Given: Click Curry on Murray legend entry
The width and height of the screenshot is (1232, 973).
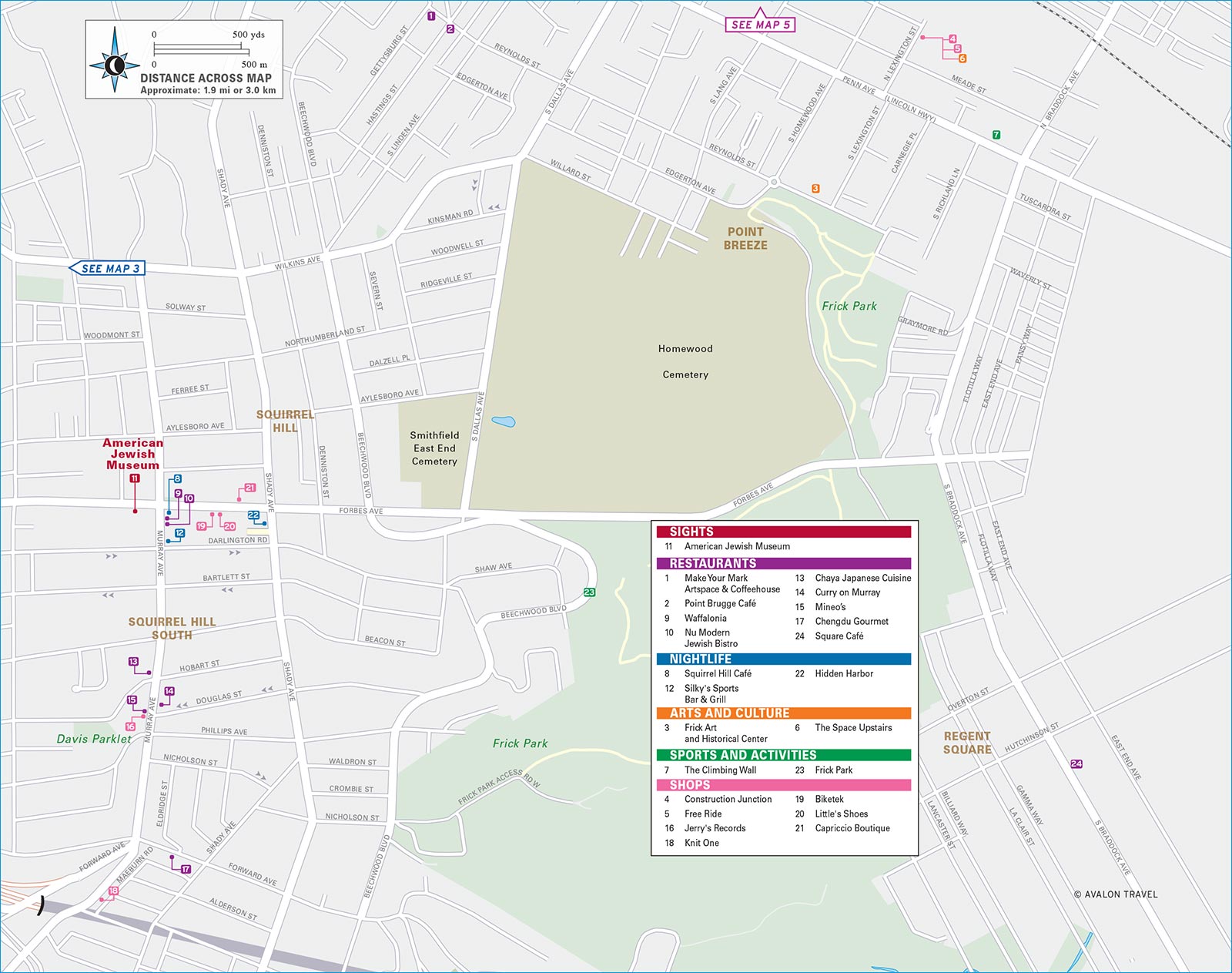Looking at the screenshot, I should coord(848,592).
